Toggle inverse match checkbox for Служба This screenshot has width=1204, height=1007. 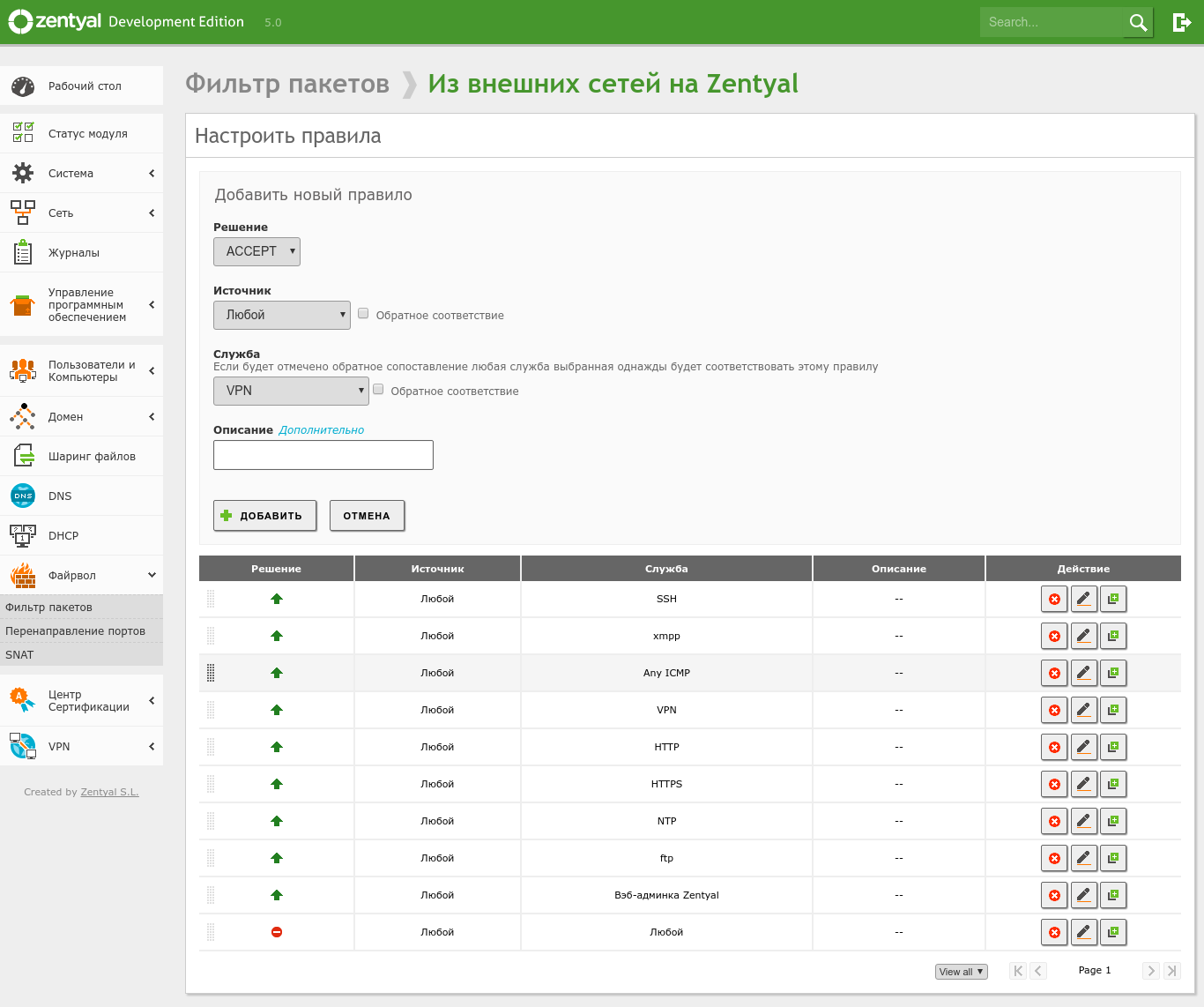pos(378,389)
